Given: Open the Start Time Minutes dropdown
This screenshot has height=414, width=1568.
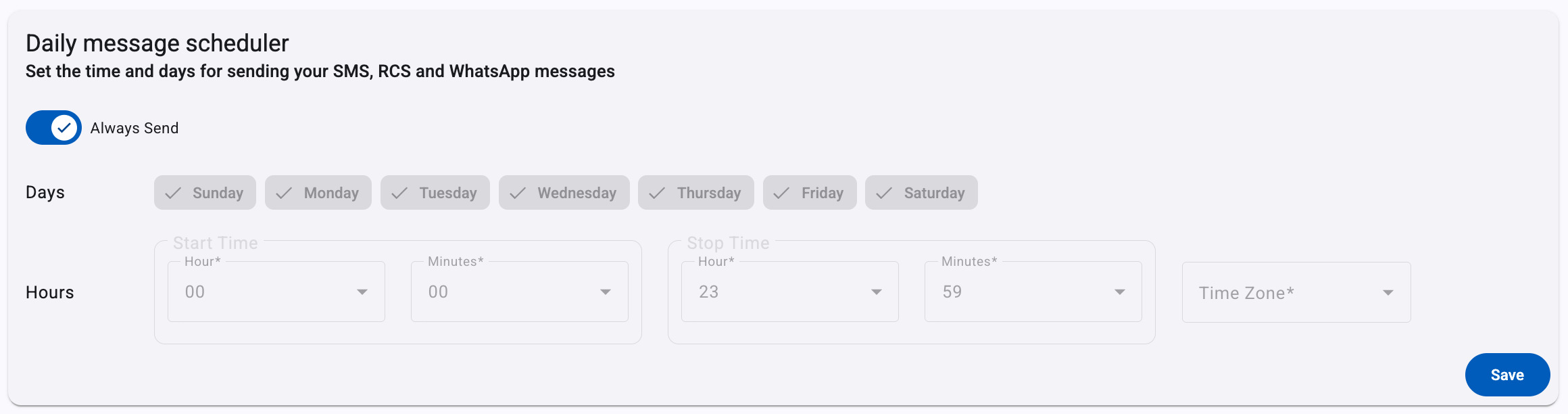Looking at the screenshot, I should coord(520,292).
